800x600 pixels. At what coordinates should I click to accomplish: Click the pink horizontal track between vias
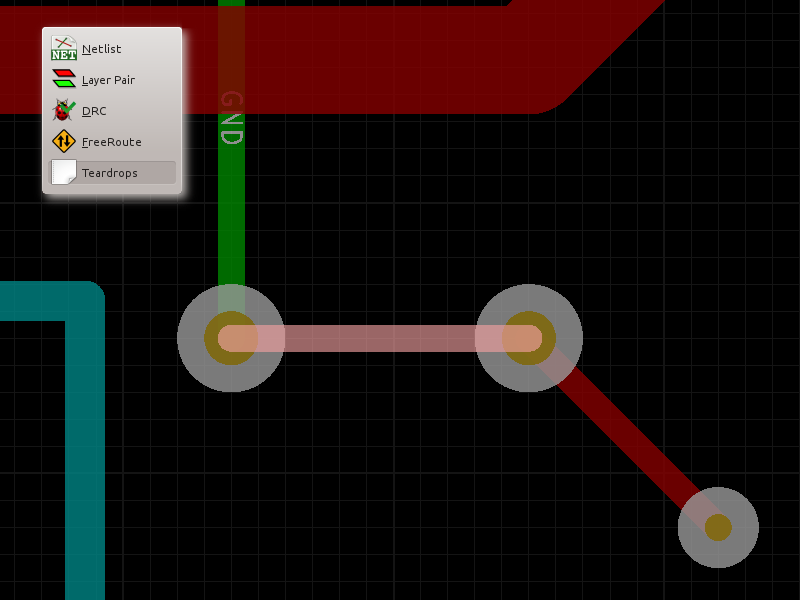pos(380,338)
